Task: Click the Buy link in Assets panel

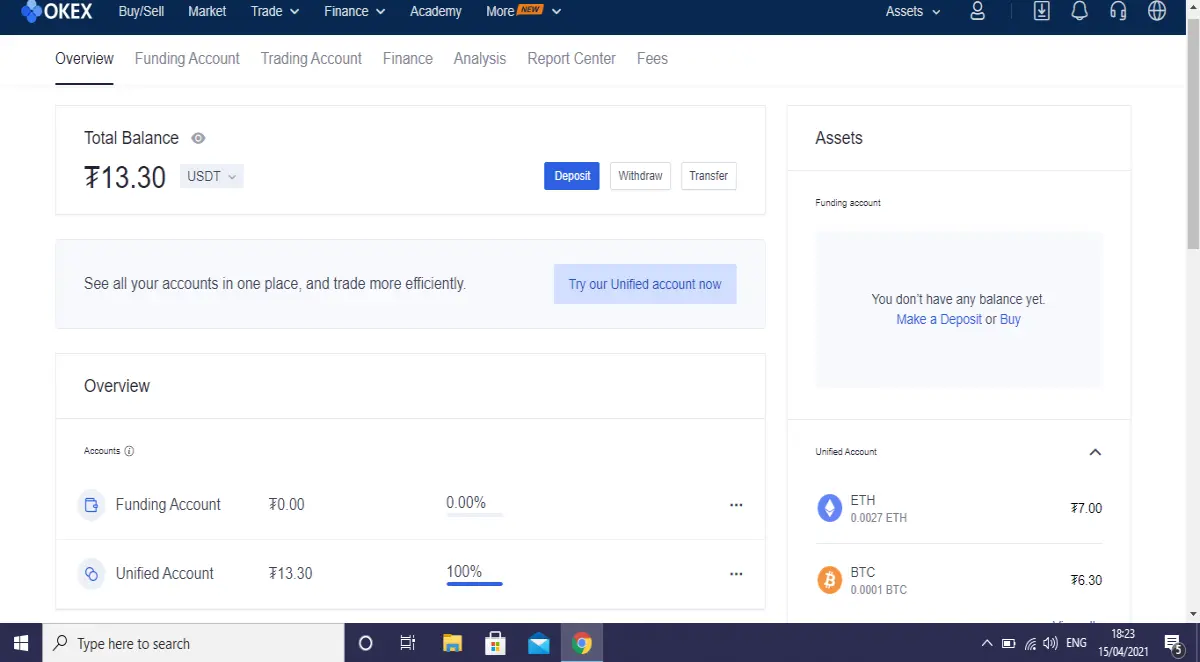Action: [1010, 320]
